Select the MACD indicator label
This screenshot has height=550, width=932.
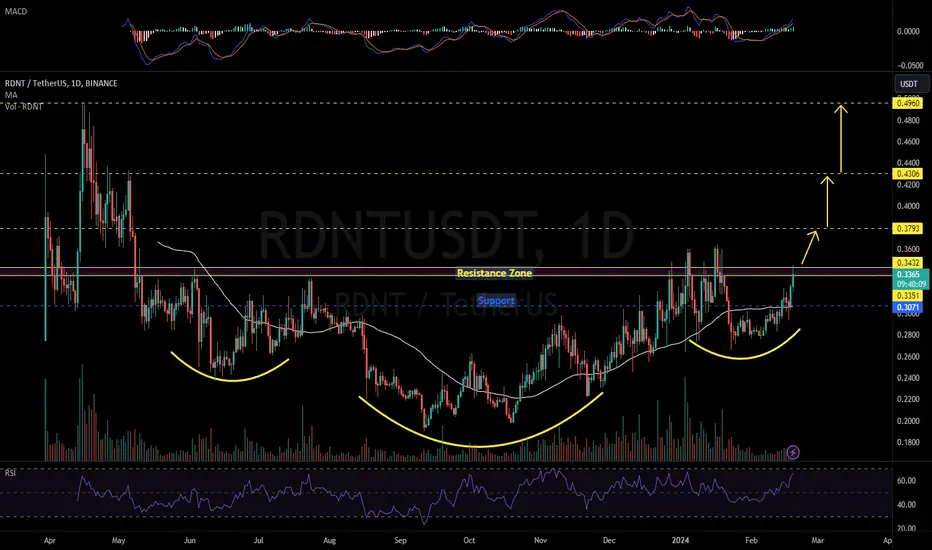(15, 11)
